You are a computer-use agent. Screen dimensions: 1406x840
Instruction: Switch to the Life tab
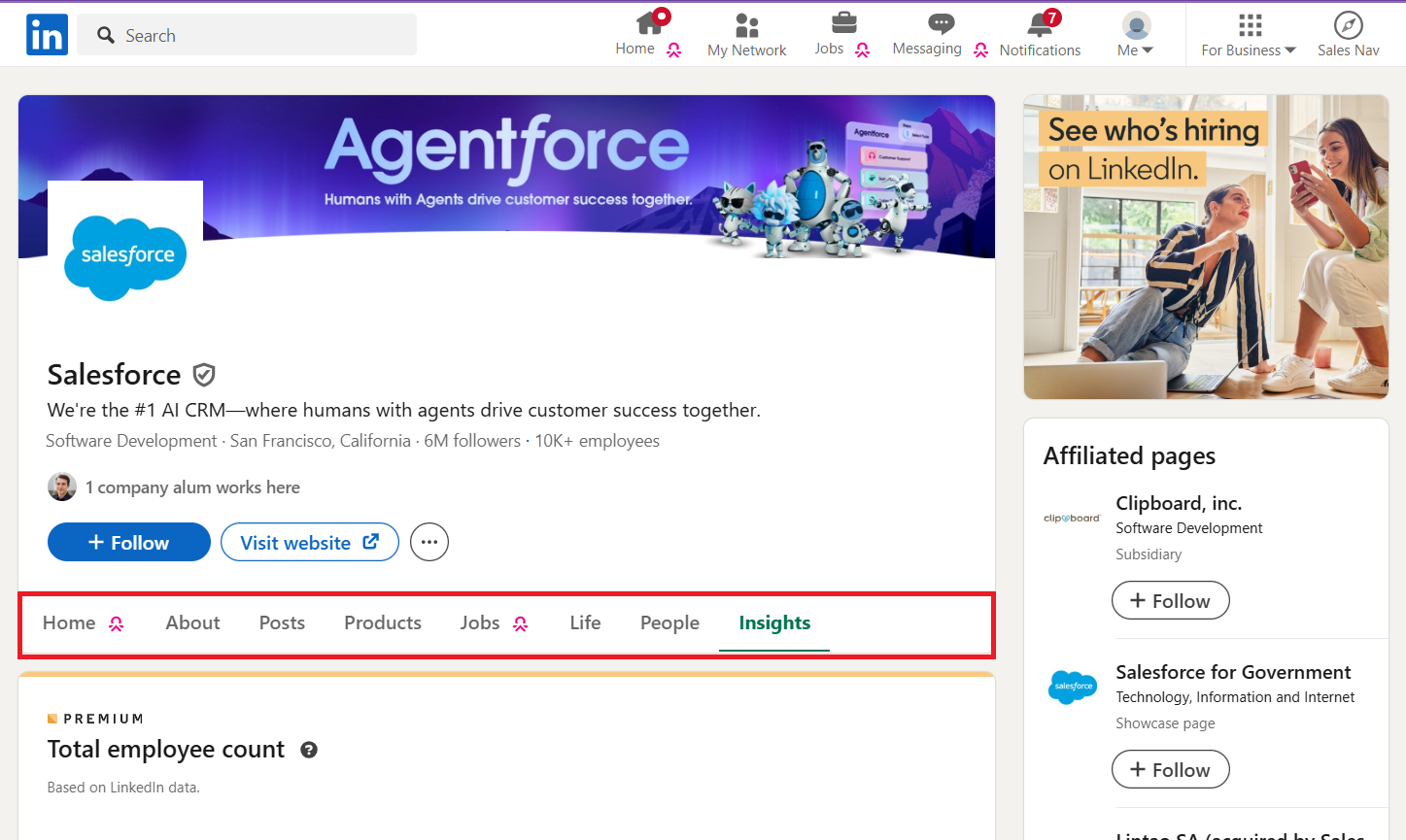[x=585, y=623]
